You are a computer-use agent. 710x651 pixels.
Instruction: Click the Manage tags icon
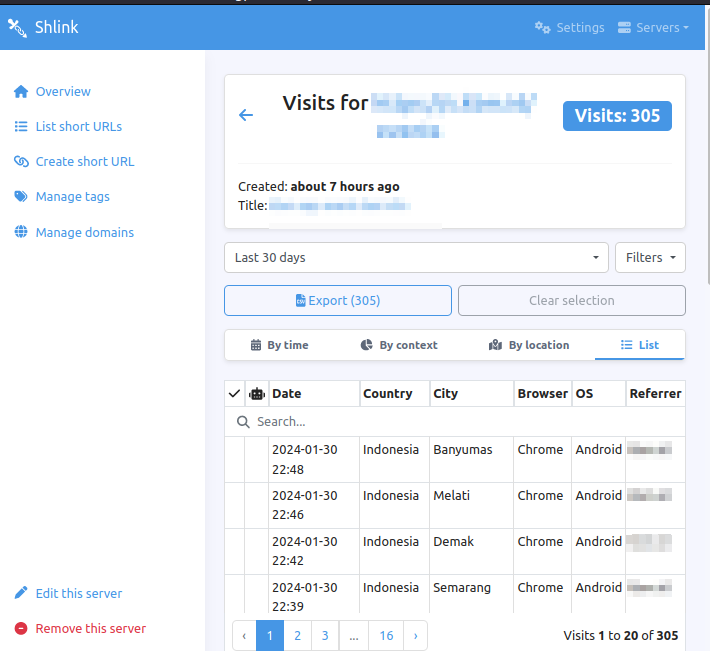coord(21,196)
